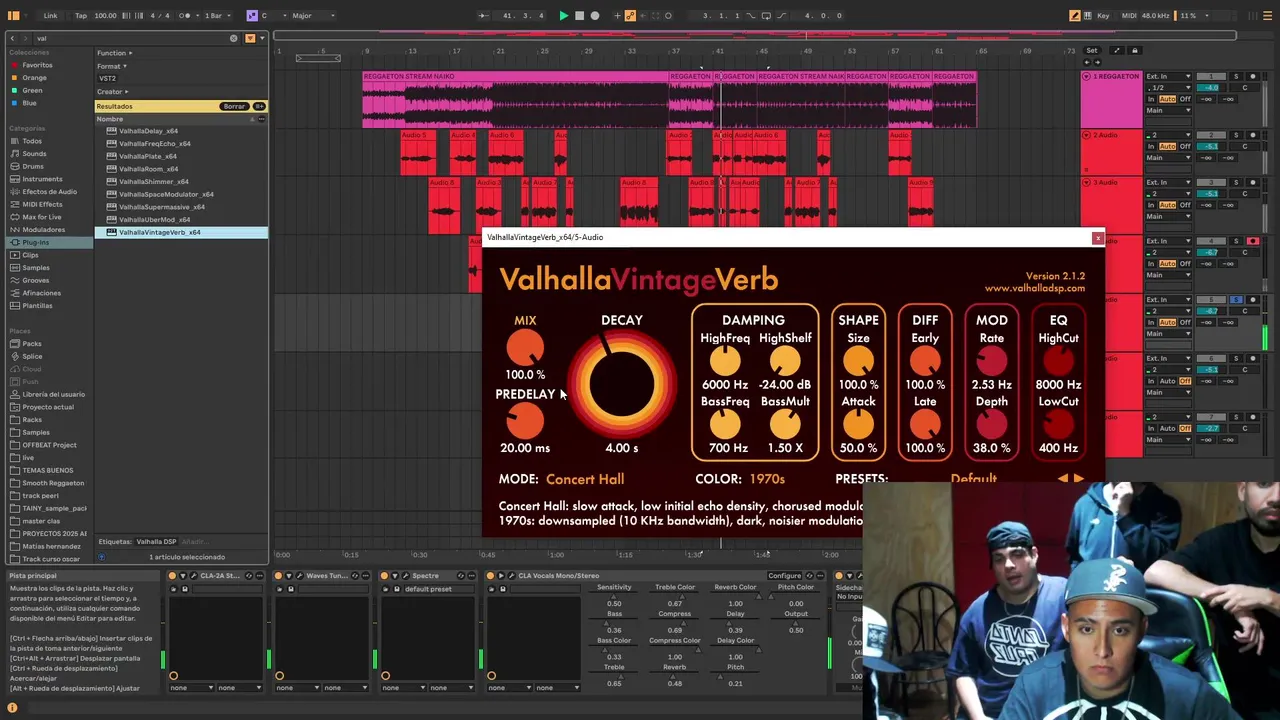1280x720 pixels.
Task: Toggle the arrangement Loop switch icon
Action: (x=766, y=15)
